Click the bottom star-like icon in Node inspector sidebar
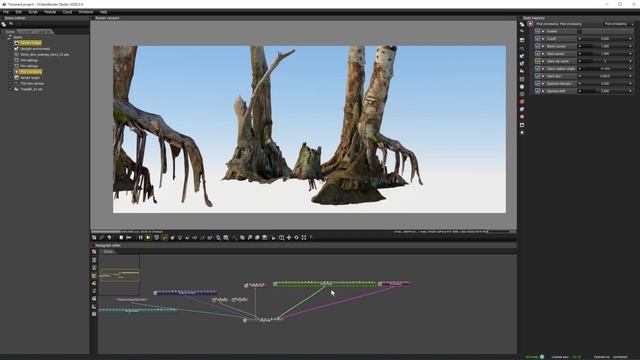The image size is (640, 360). coord(522,133)
